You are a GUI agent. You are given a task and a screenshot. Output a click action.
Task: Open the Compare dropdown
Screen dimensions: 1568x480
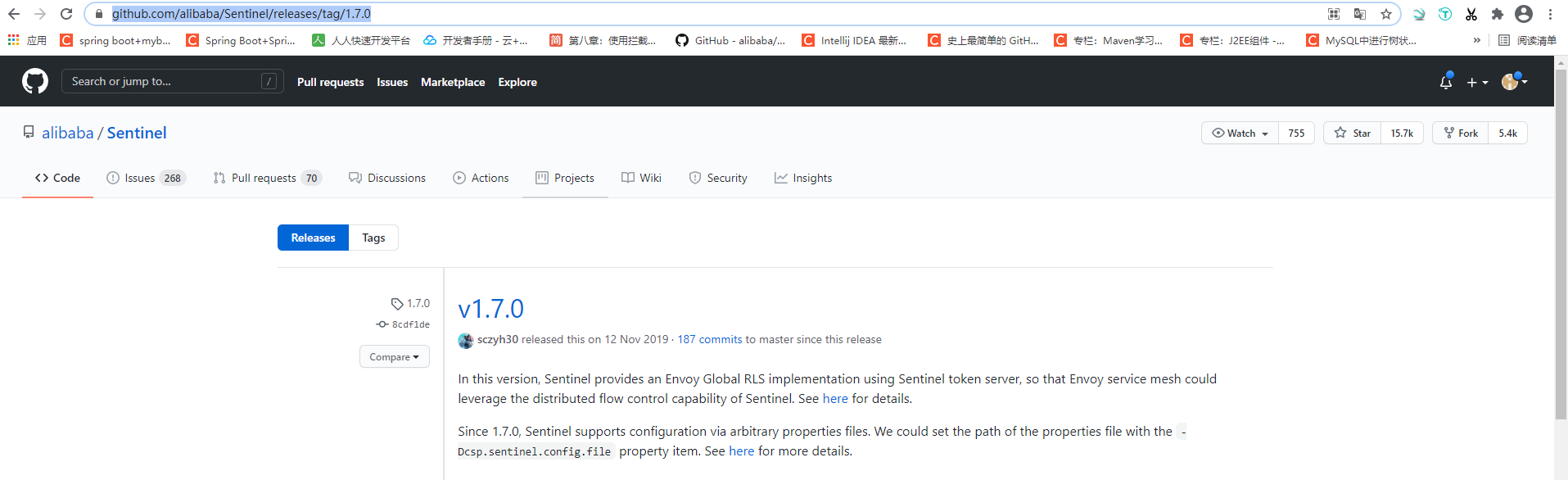click(395, 356)
